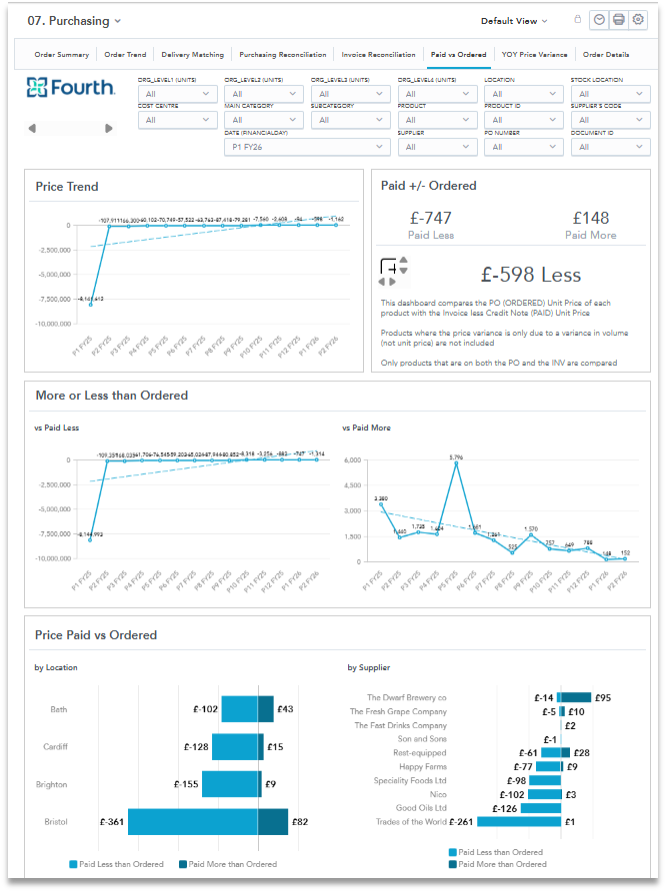Expand the PRODUCT ID filter dropdown
This screenshot has width=666, height=892.
coord(524,120)
